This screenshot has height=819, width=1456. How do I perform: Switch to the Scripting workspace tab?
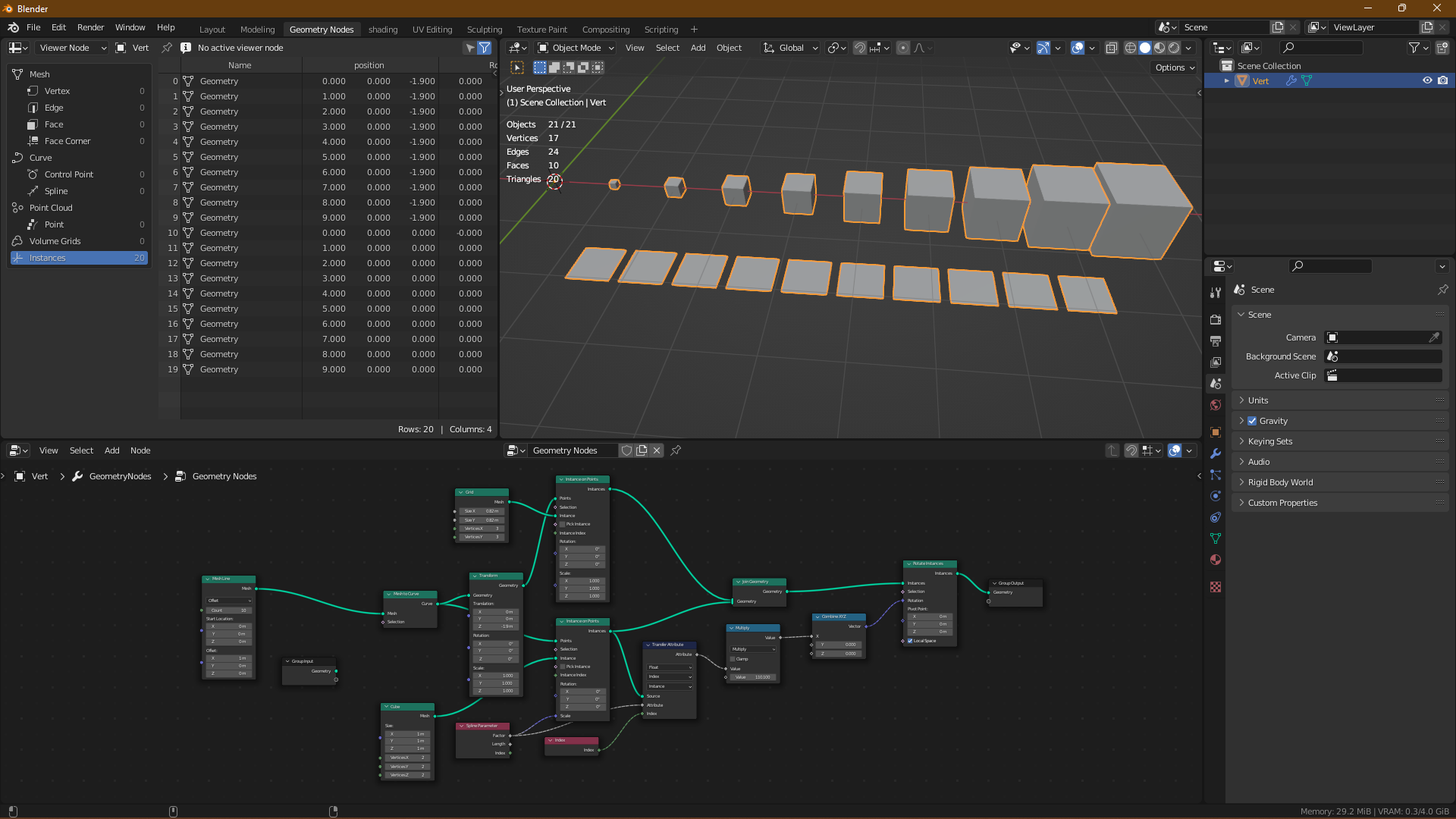pyautogui.click(x=661, y=30)
